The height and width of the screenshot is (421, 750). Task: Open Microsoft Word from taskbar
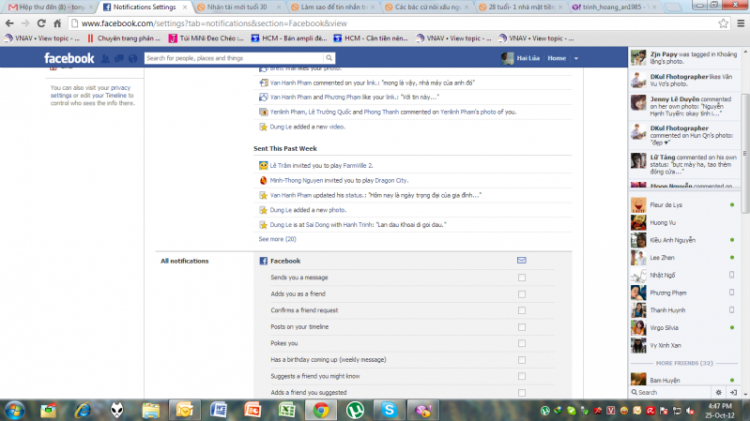point(218,410)
